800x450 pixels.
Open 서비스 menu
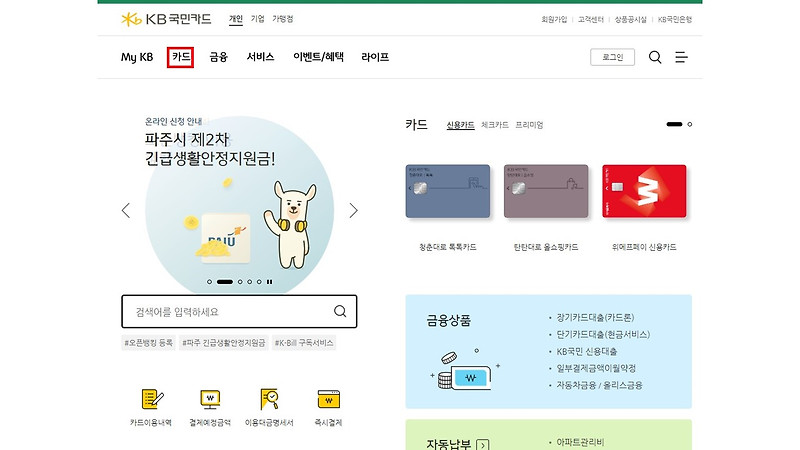260,57
